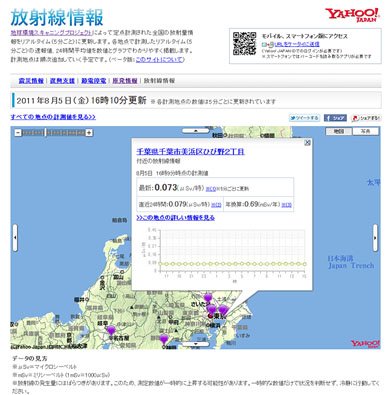Click the 2011年8月5日 update timestamp
This screenshot has width=390, height=395.
tap(81, 100)
